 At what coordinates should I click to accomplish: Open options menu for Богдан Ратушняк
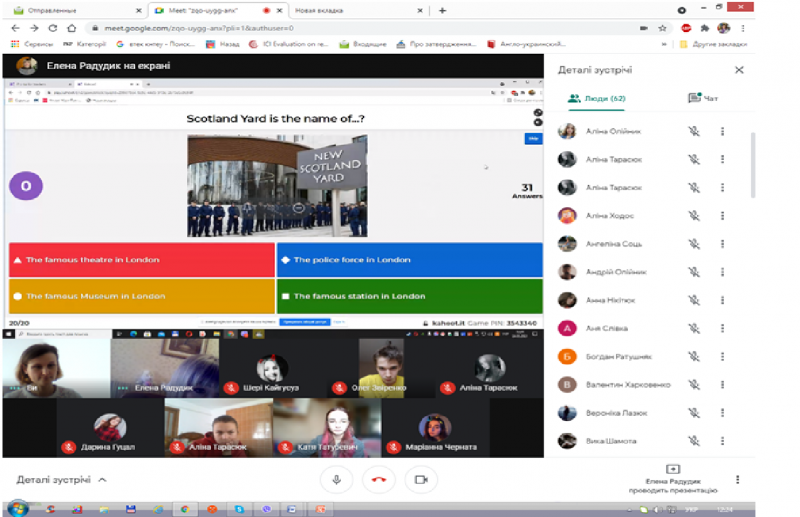pos(722,356)
